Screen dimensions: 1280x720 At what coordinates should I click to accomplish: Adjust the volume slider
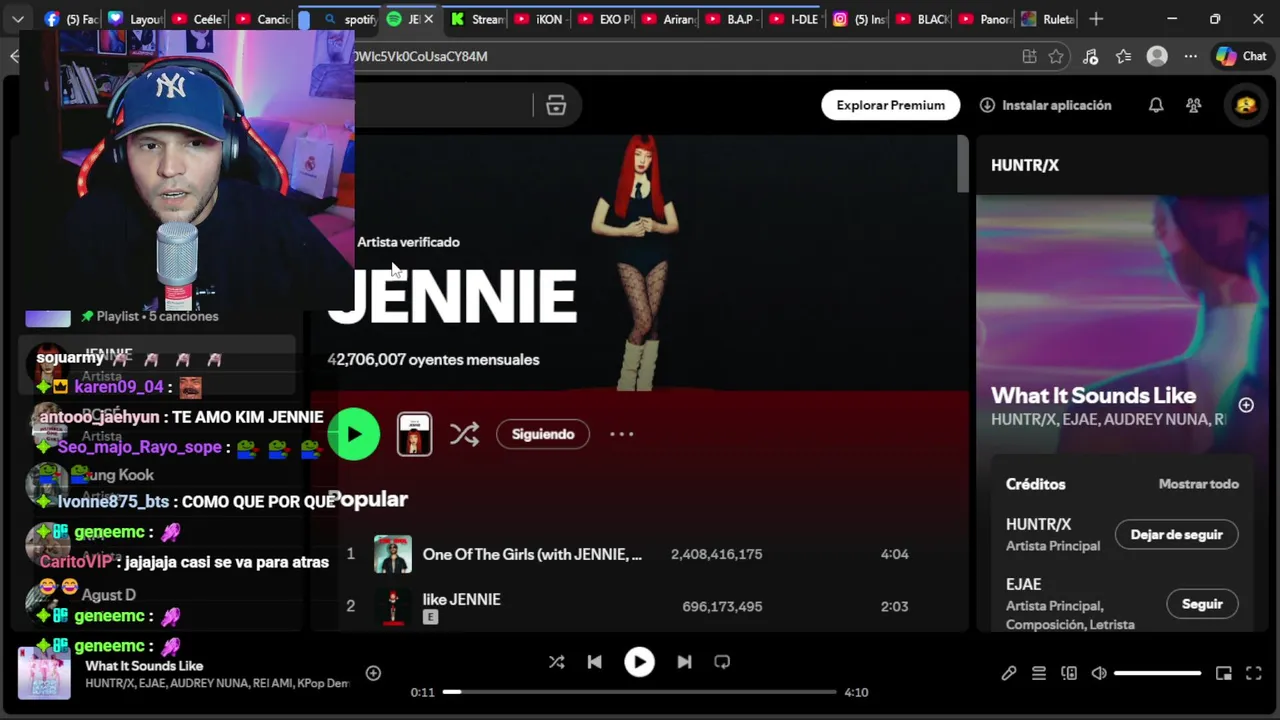[1157, 674]
